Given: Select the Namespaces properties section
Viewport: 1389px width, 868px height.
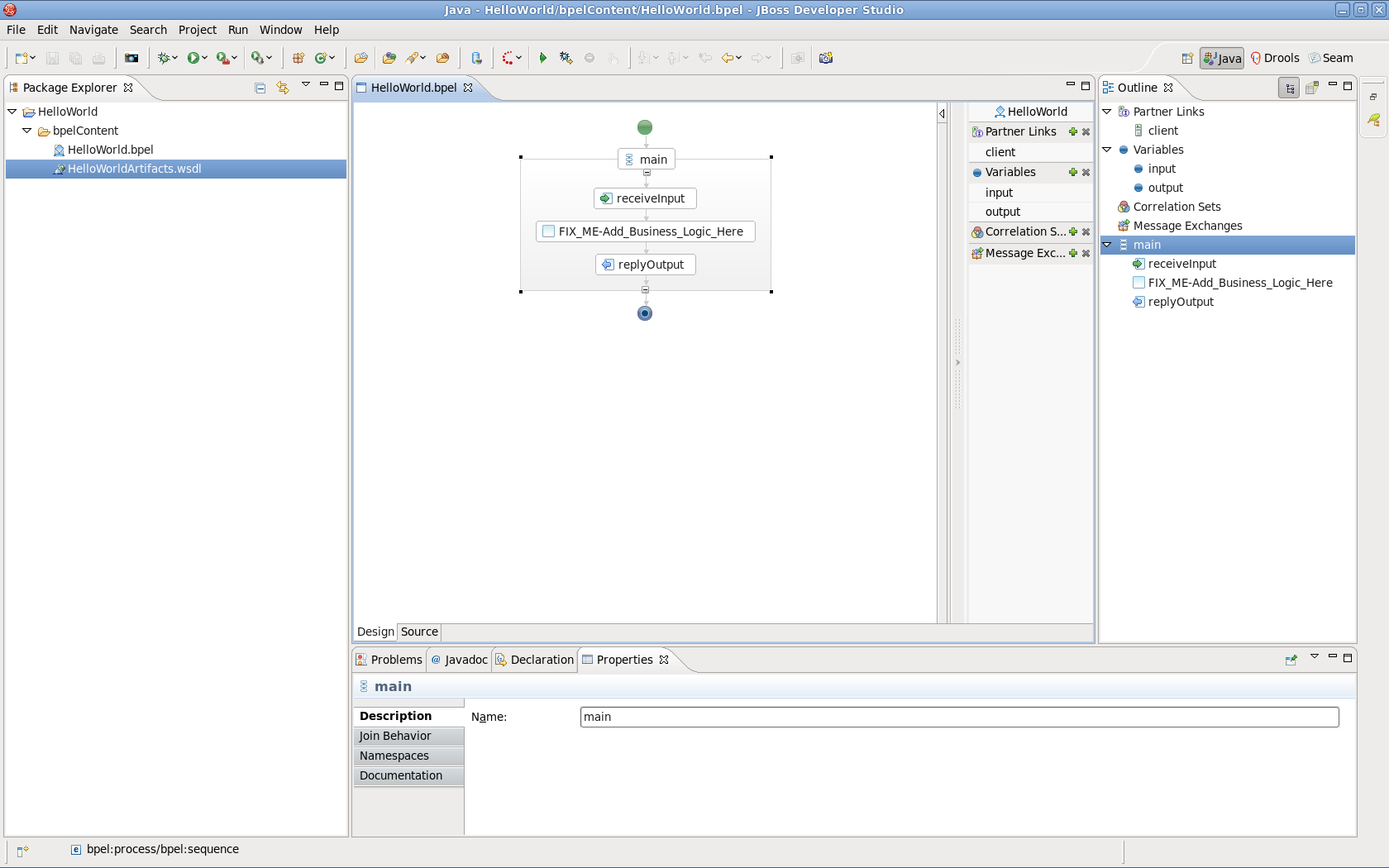Looking at the screenshot, I should coord(394,755).
